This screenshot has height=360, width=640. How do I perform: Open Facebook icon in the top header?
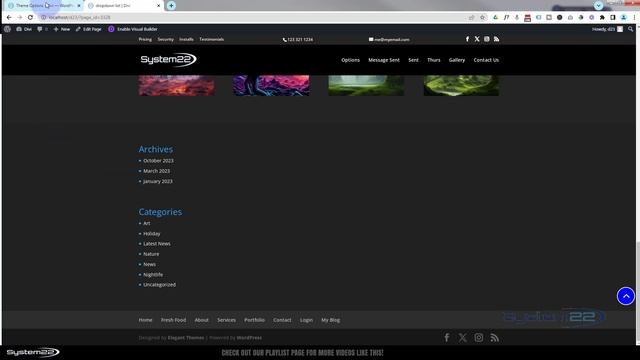pyautogui.click(x=467, y=39)
